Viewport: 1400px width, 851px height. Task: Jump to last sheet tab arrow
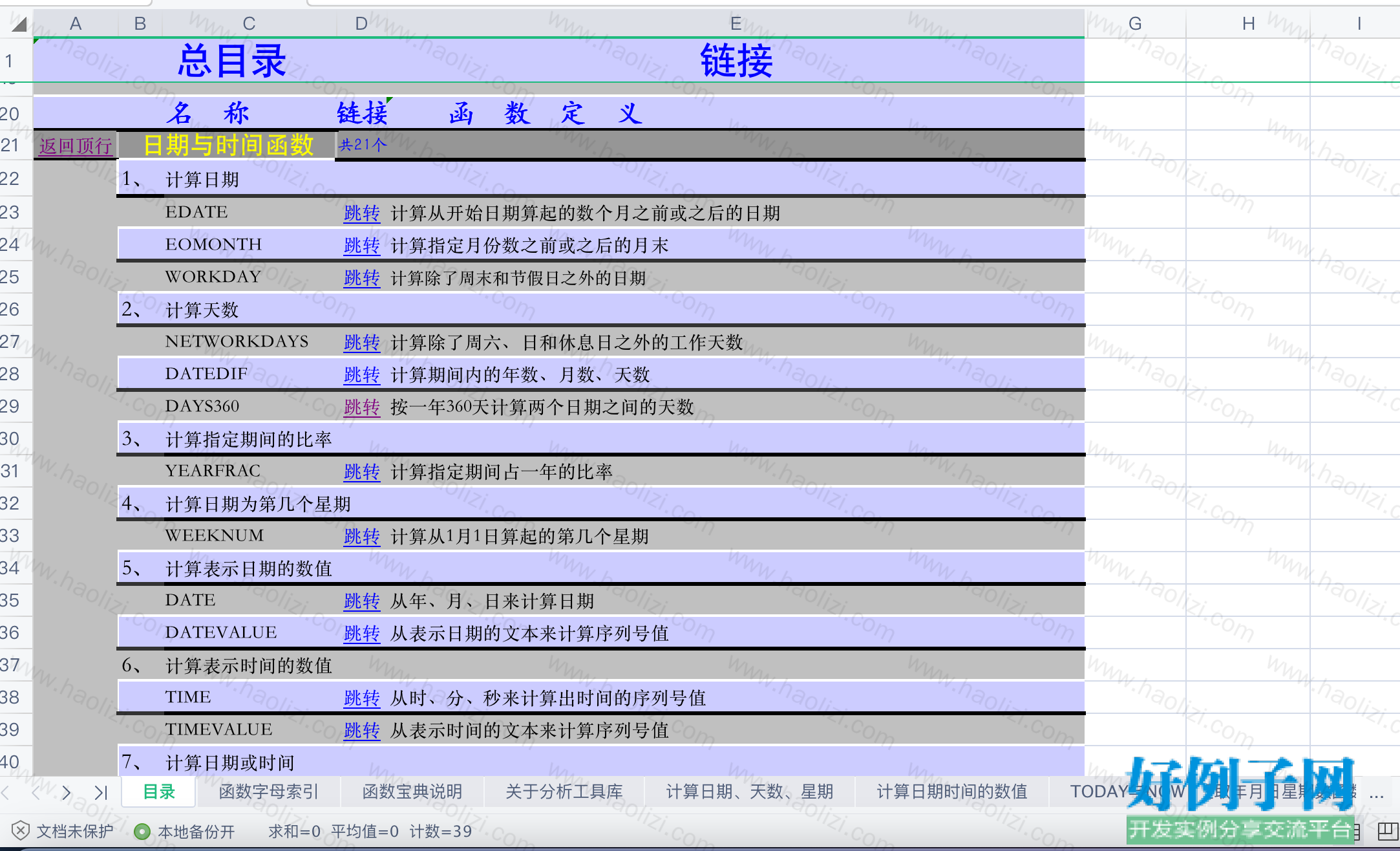click(100, 792)
